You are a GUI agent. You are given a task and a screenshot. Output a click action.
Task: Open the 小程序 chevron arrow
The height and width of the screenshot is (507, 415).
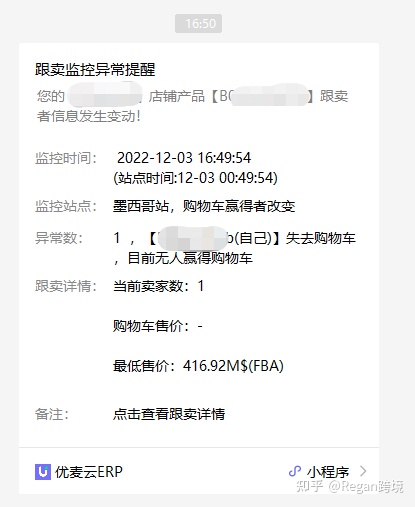click(x=363, y=471)
